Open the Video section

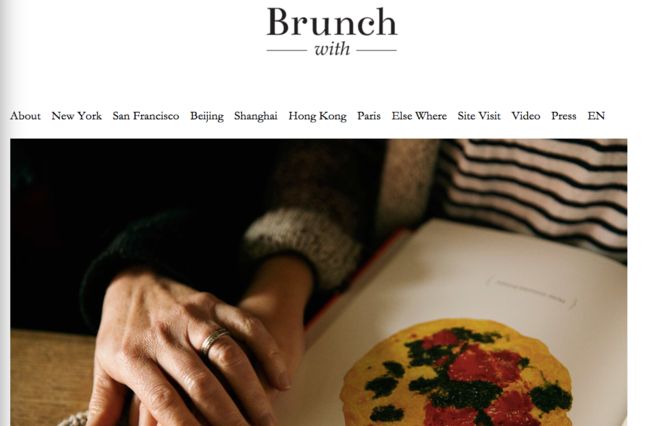coord(526,116)
